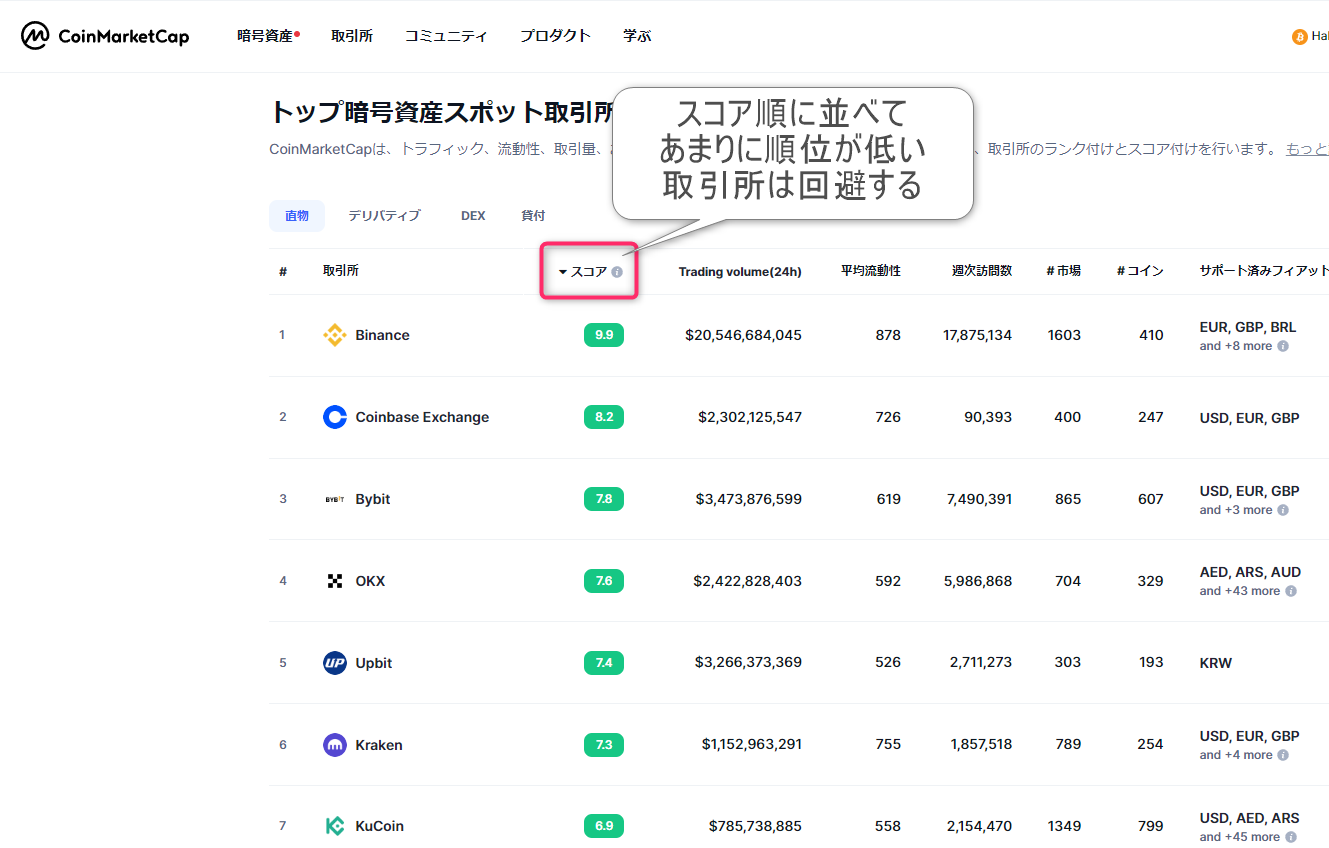Image resolution: width=1329 pixels, height=848 pixels.
Task: Click info icon next to Kraken's +4 more
Action: [x=1283, y=755]
